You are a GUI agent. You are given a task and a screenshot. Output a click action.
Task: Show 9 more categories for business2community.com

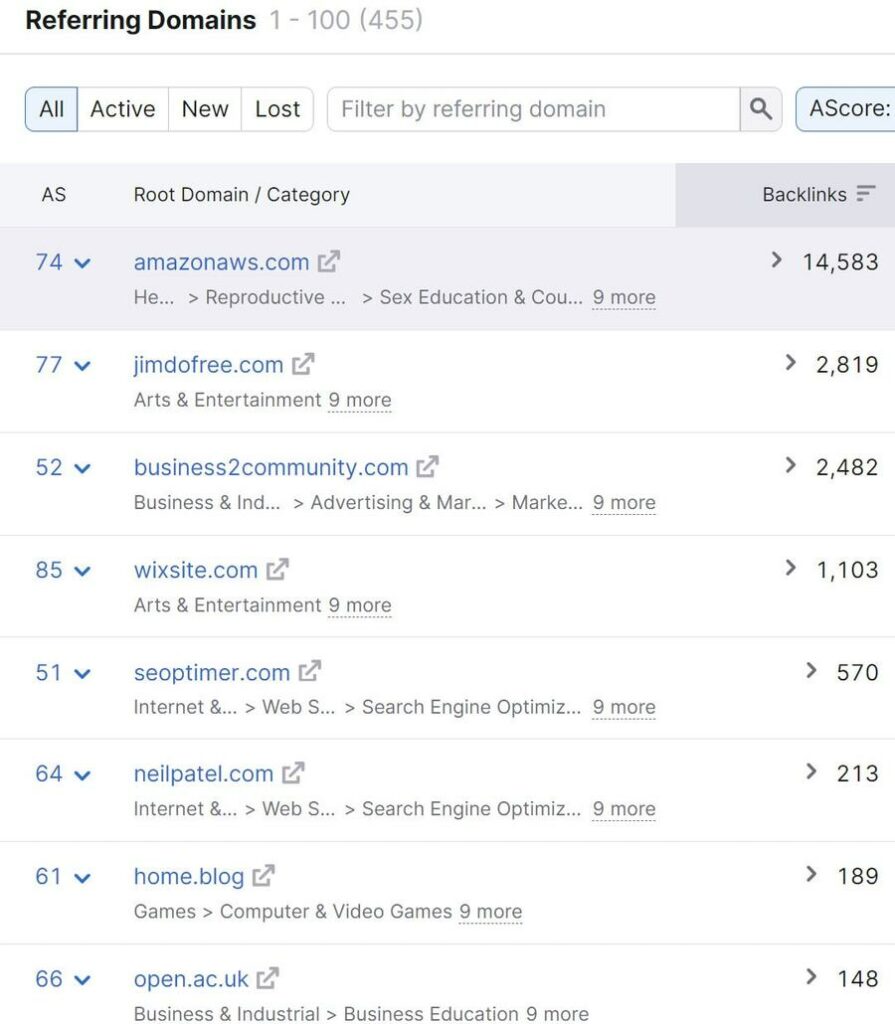[x=624, y=502]
